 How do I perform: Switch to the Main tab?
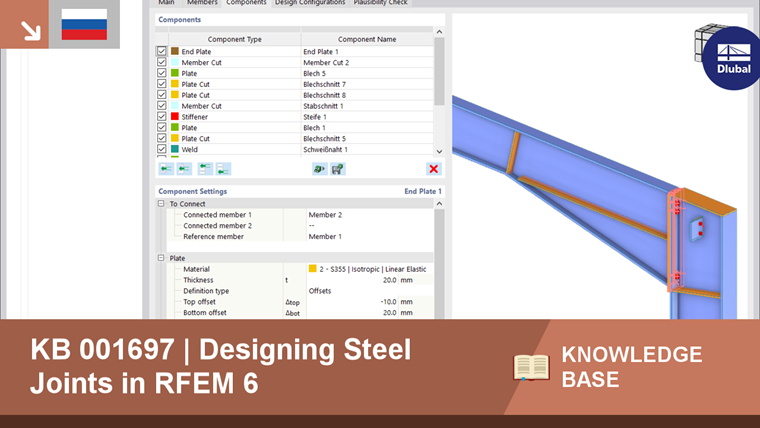pyautogui.click(x=166, y=3)
